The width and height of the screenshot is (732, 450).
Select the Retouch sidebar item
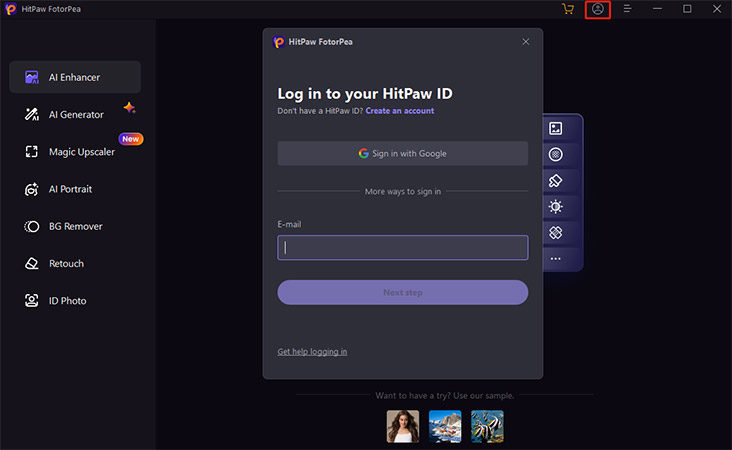tap(75, 264)
